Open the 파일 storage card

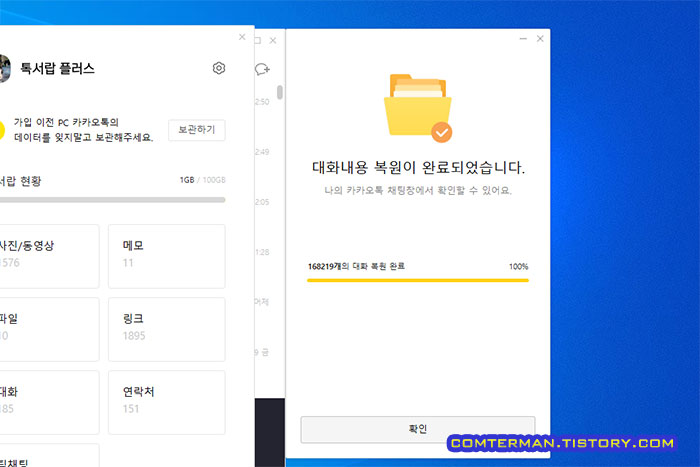point(49,329)
